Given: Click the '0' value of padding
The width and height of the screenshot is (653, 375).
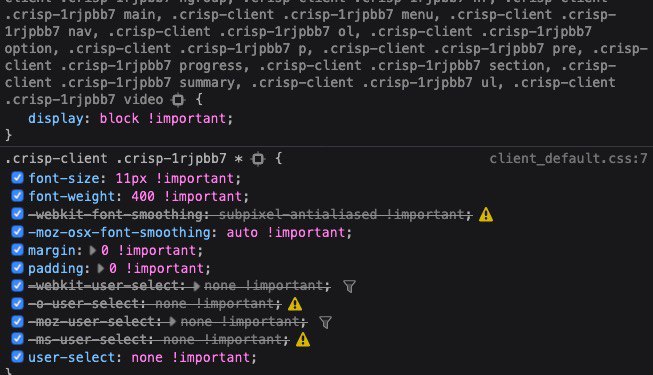Looking at the screenshot, I should [x=113, y=268].
